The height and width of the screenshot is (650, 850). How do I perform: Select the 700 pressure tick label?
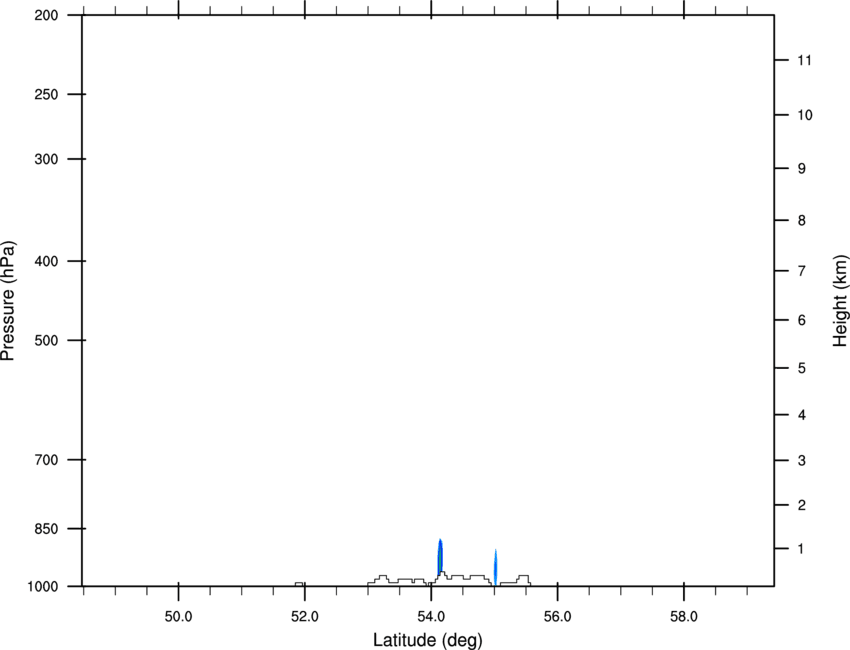tap(46, 460)
